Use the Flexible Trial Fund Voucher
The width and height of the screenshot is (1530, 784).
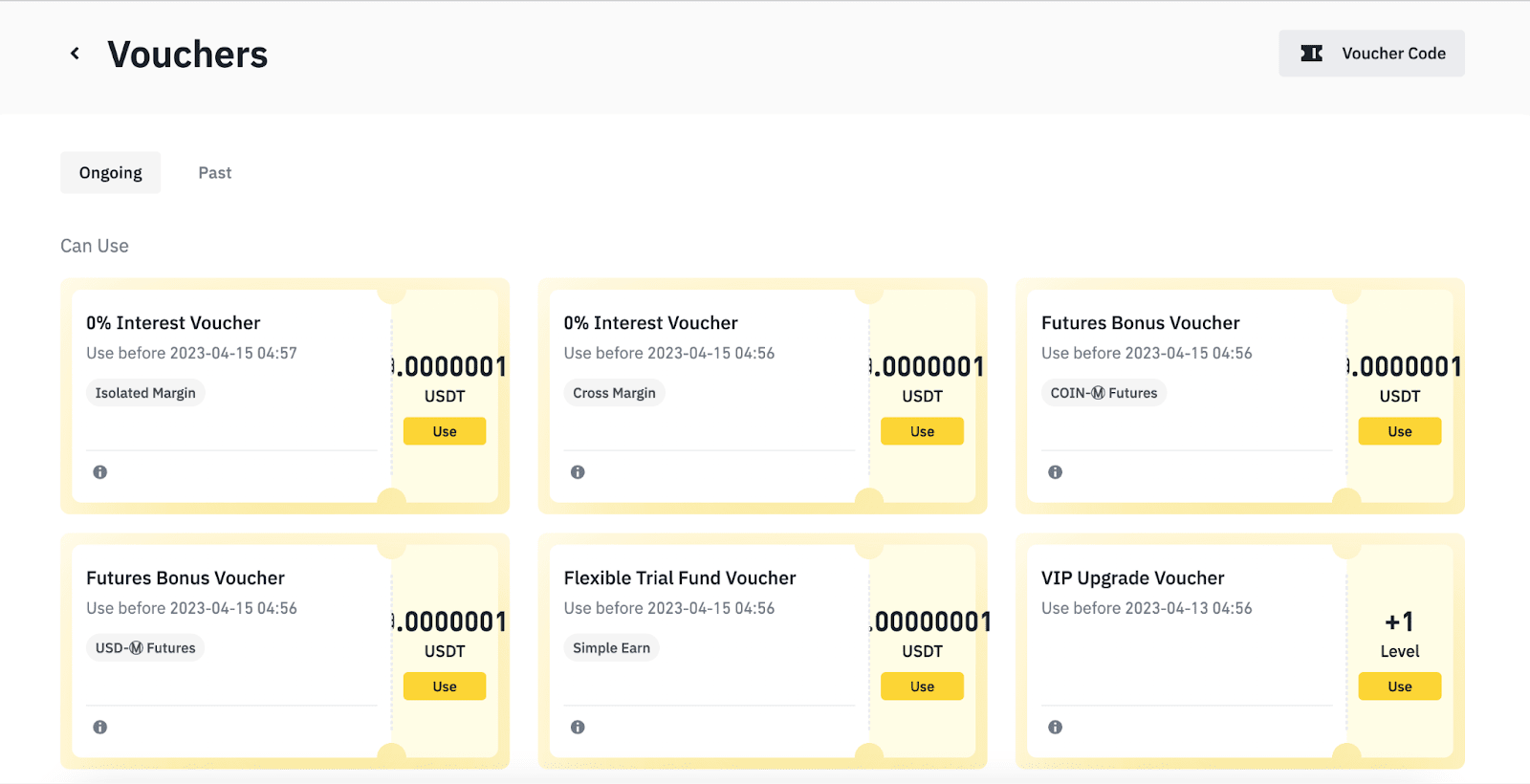coord(922,686)
